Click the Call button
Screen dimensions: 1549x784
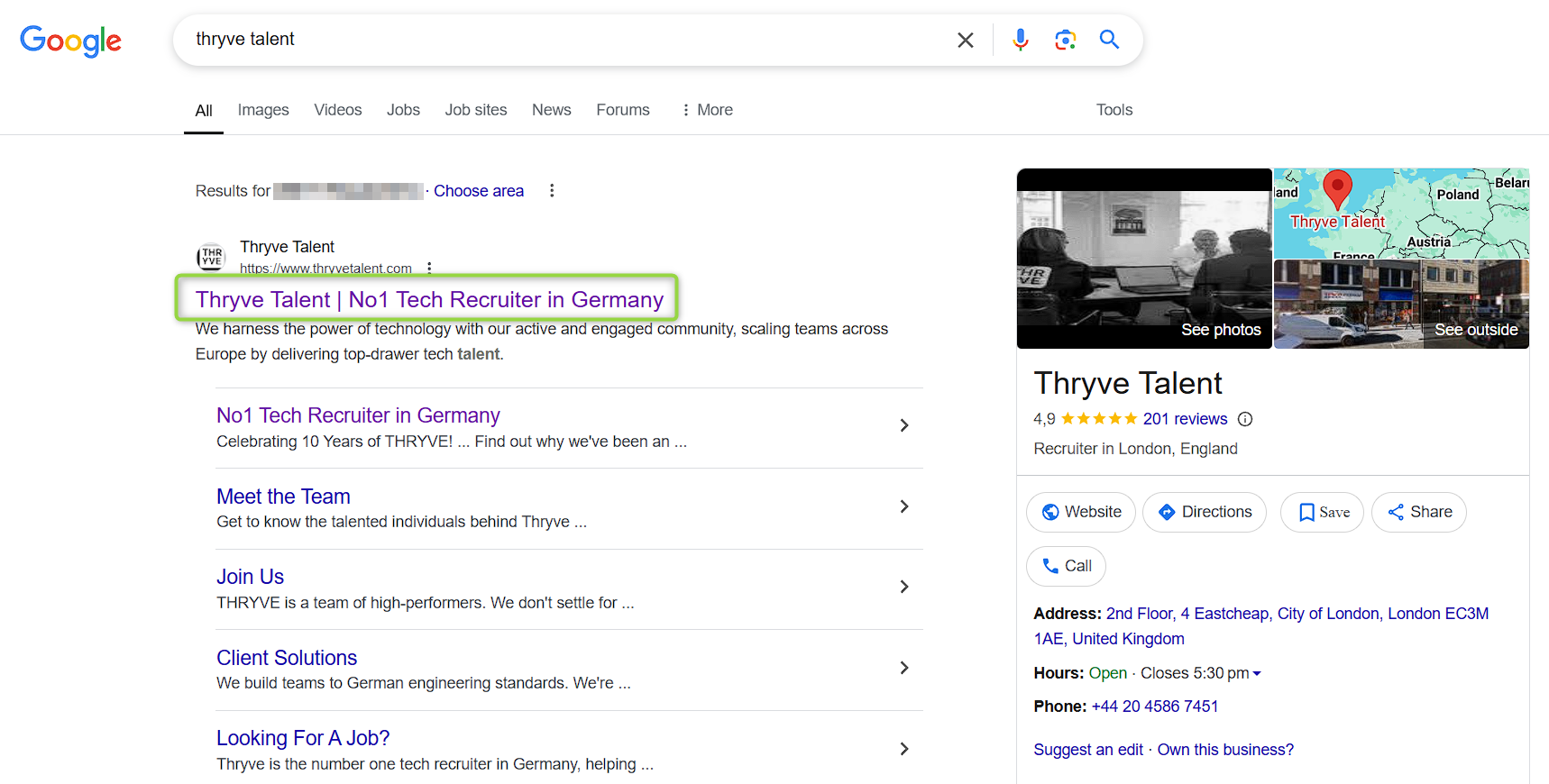point(1066,566)
